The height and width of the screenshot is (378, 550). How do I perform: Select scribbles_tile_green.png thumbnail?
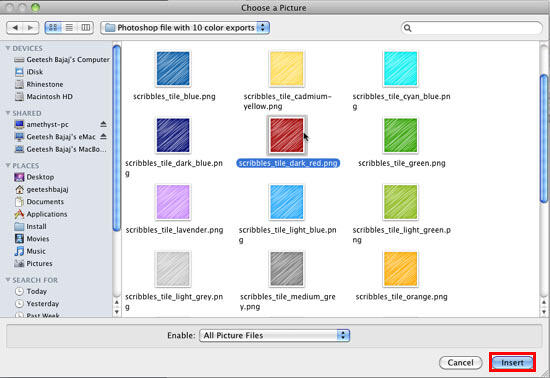[401, 135]
